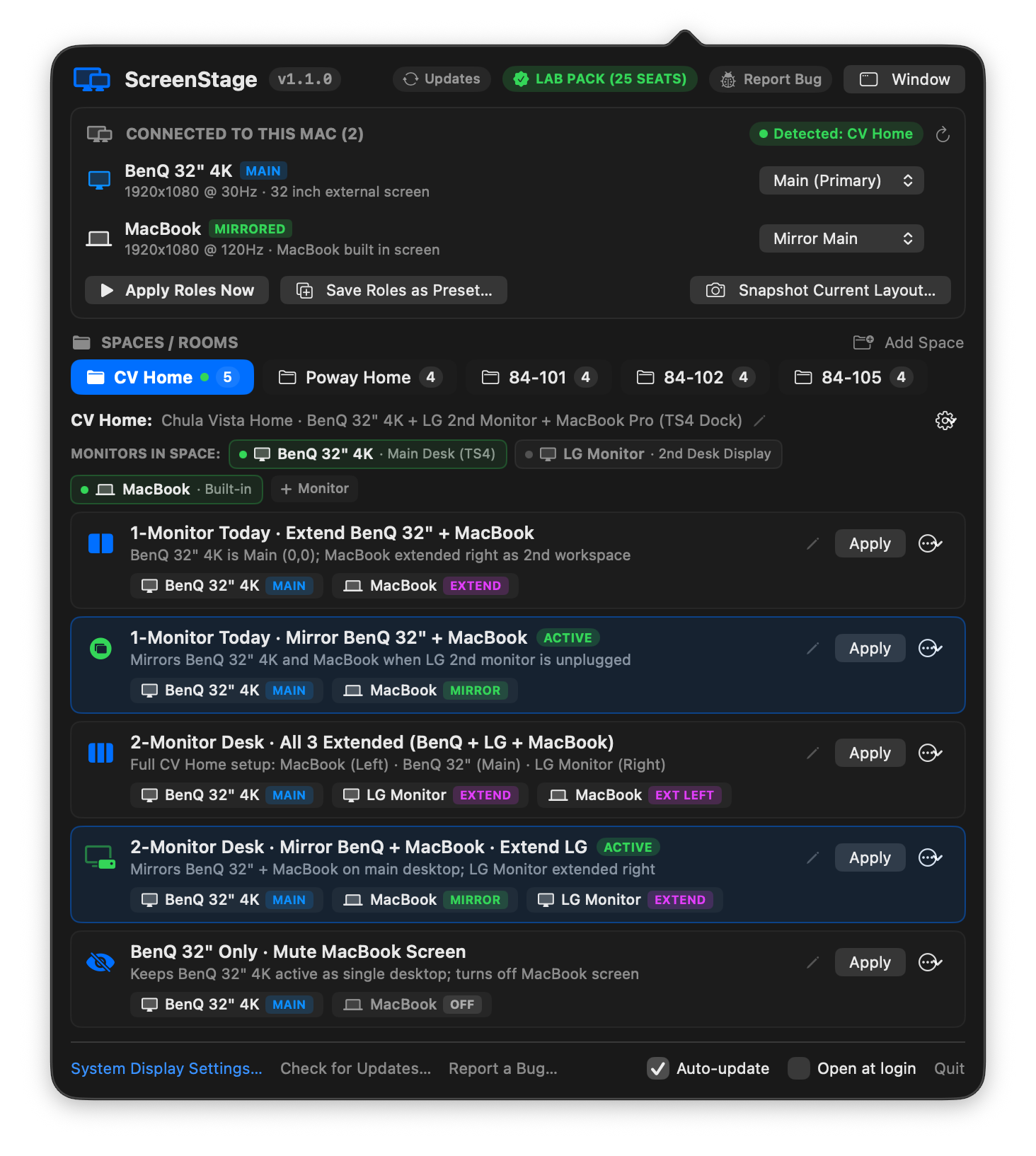1036x1156 pixels.
Task: Edit the 1-Monitor Today Mirror preset pencil
Action: tap(813, 648)
